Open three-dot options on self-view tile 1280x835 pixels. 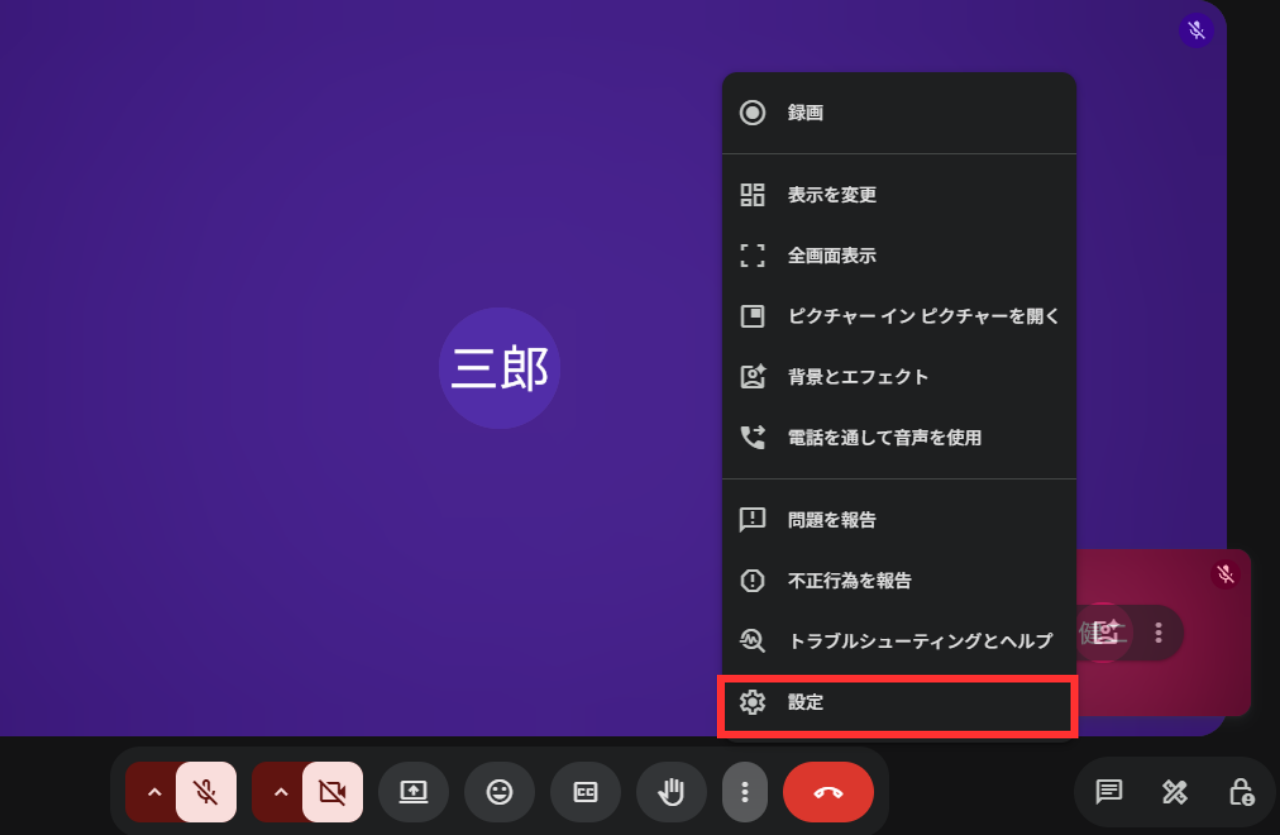pos(1158,632)
